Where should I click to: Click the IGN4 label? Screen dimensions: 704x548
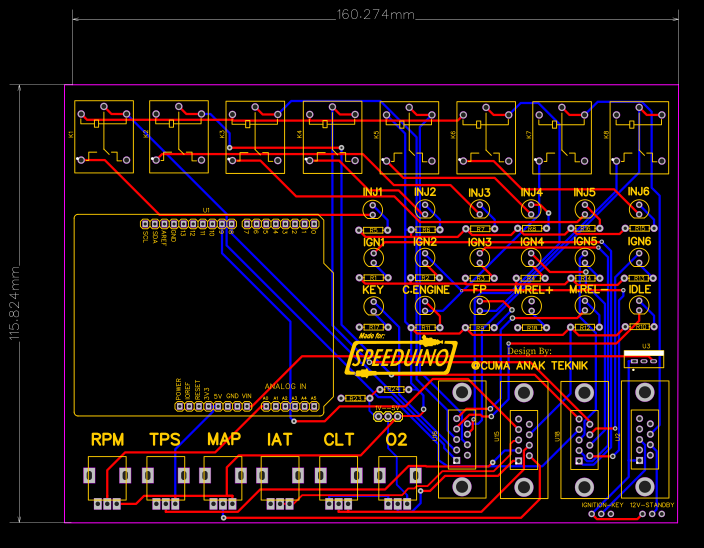click(x=532, y=242)
